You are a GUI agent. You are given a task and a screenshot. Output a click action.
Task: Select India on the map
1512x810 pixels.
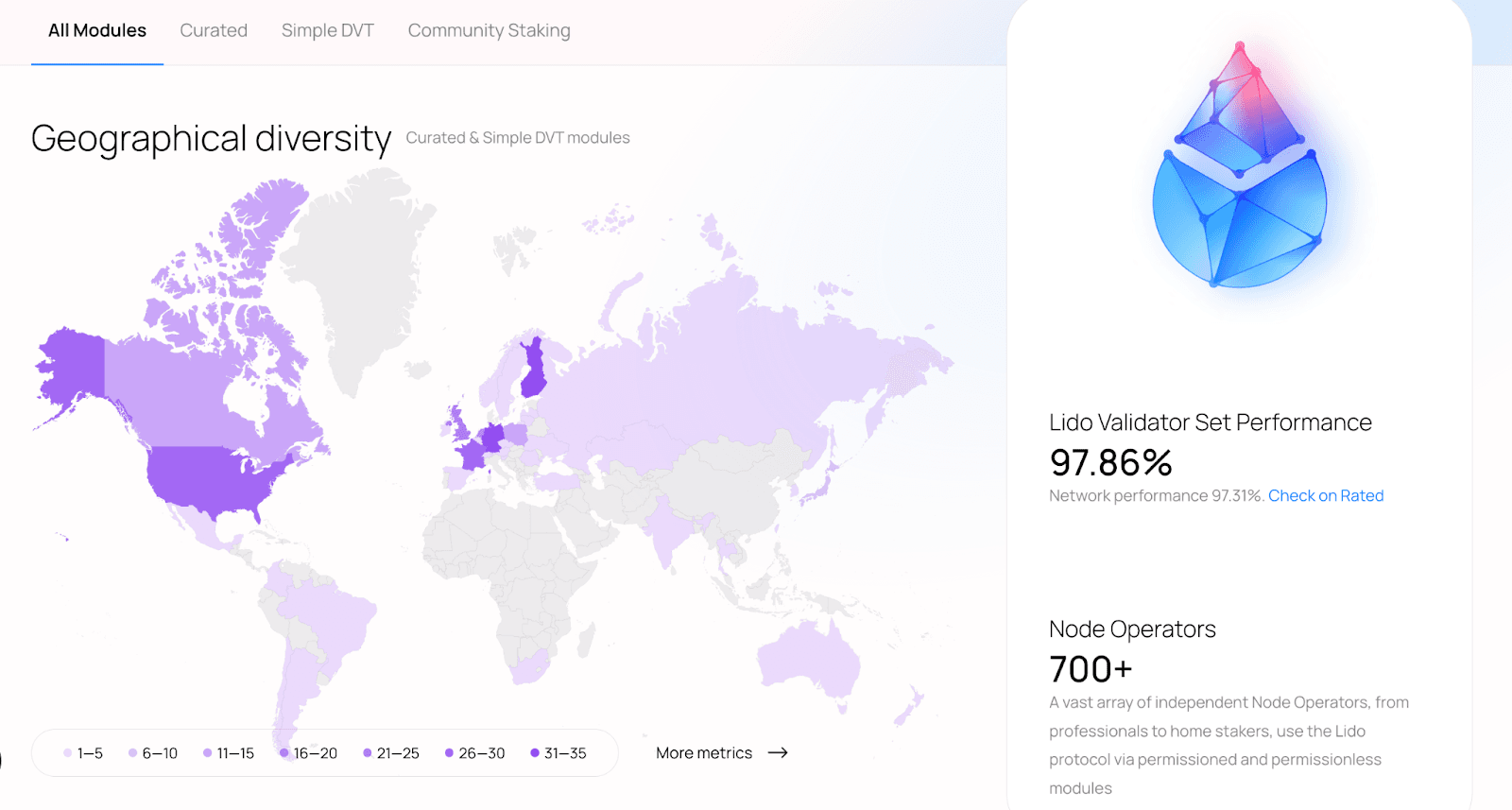tap(667, 531)
